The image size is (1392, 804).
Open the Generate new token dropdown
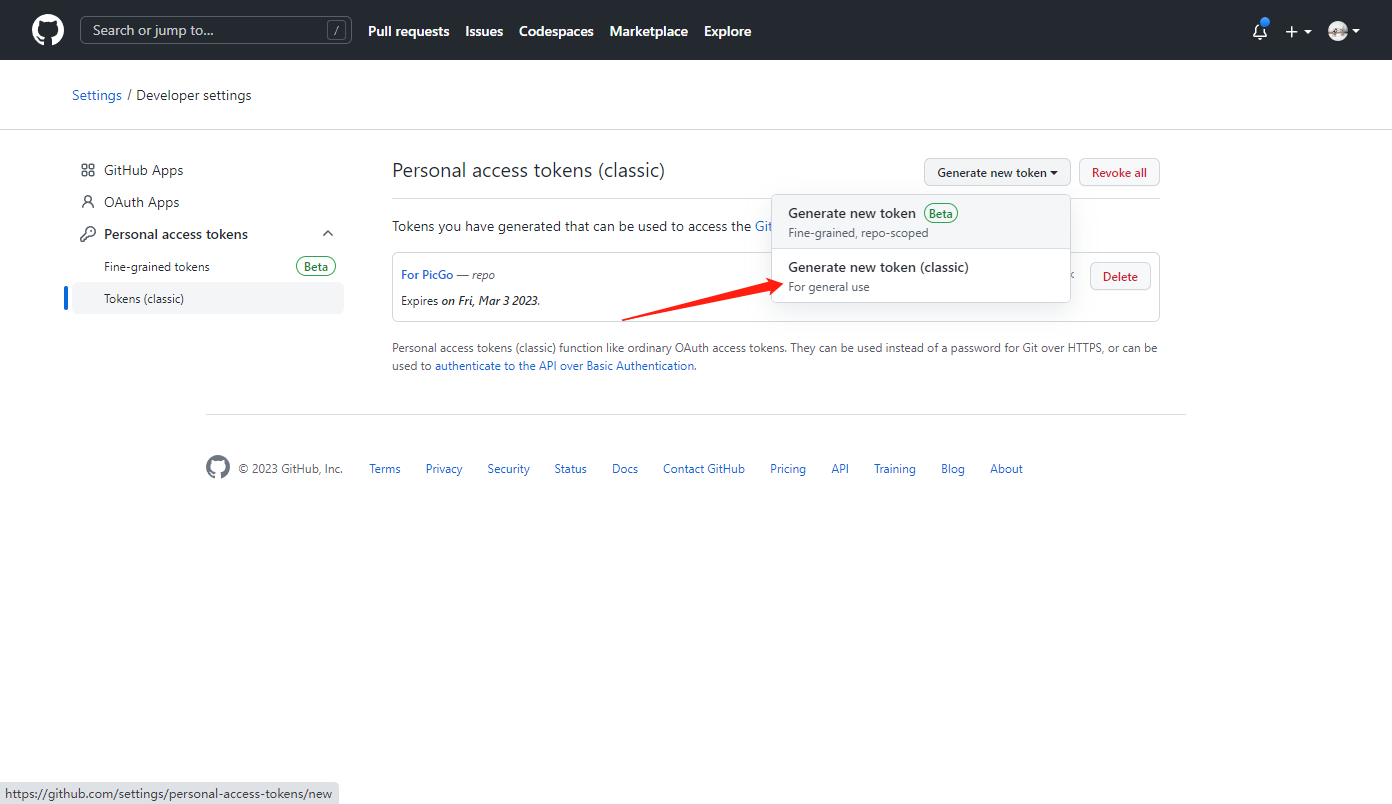997,172
